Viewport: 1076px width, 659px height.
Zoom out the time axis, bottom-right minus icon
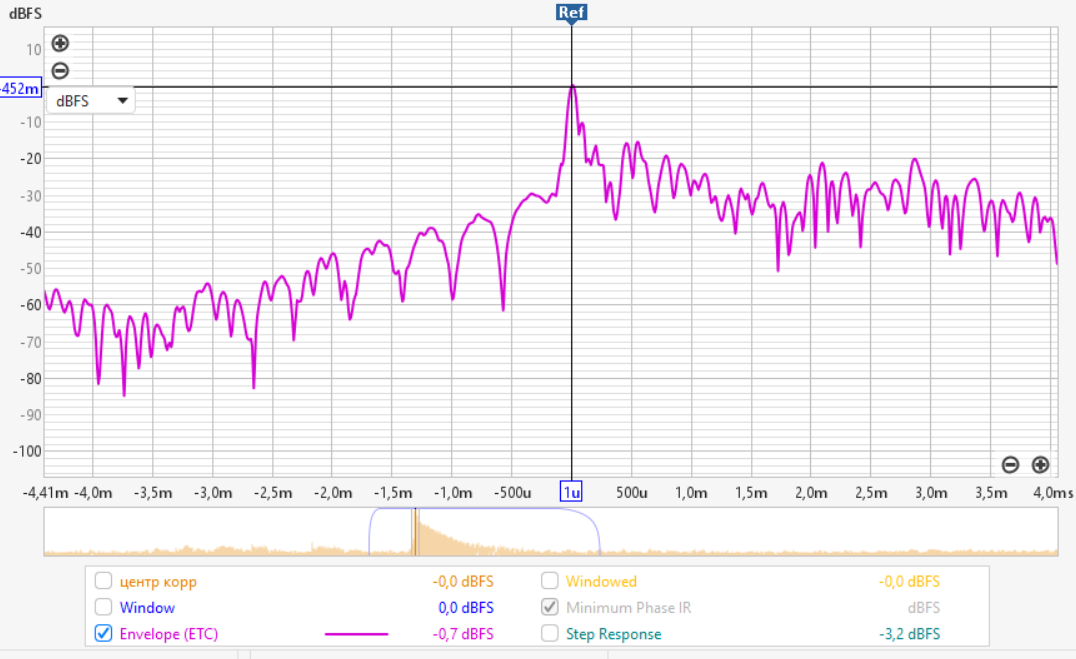(1010, 464)
